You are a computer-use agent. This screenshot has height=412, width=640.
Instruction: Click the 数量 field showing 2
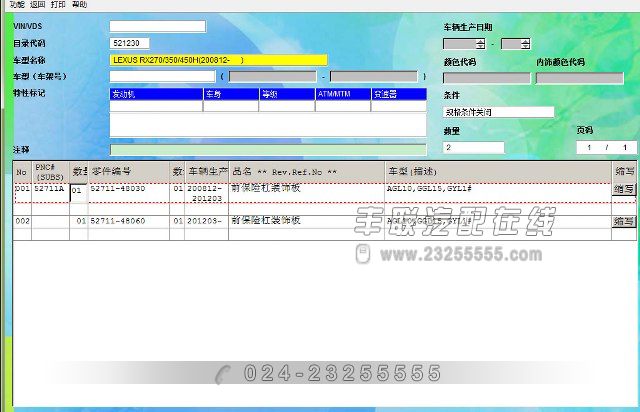coord(473,147)
